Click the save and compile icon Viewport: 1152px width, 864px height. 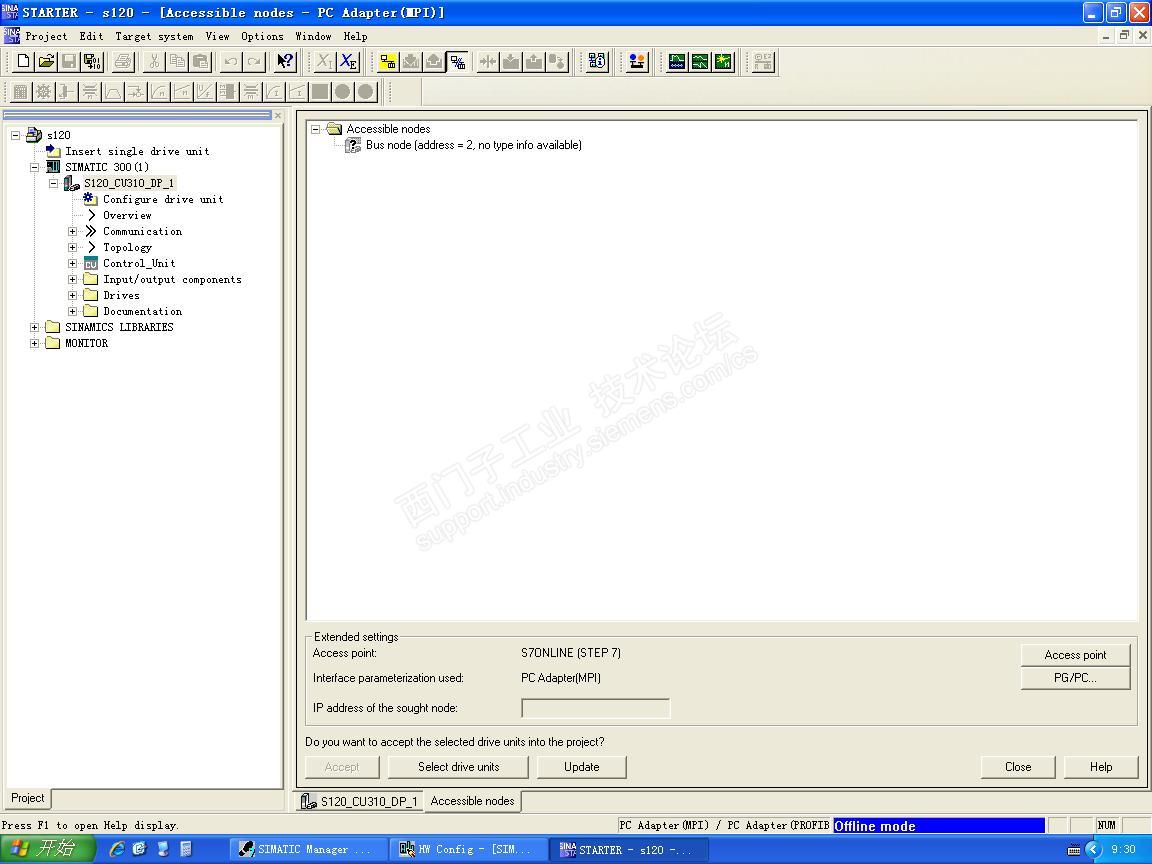click(92, 62)
